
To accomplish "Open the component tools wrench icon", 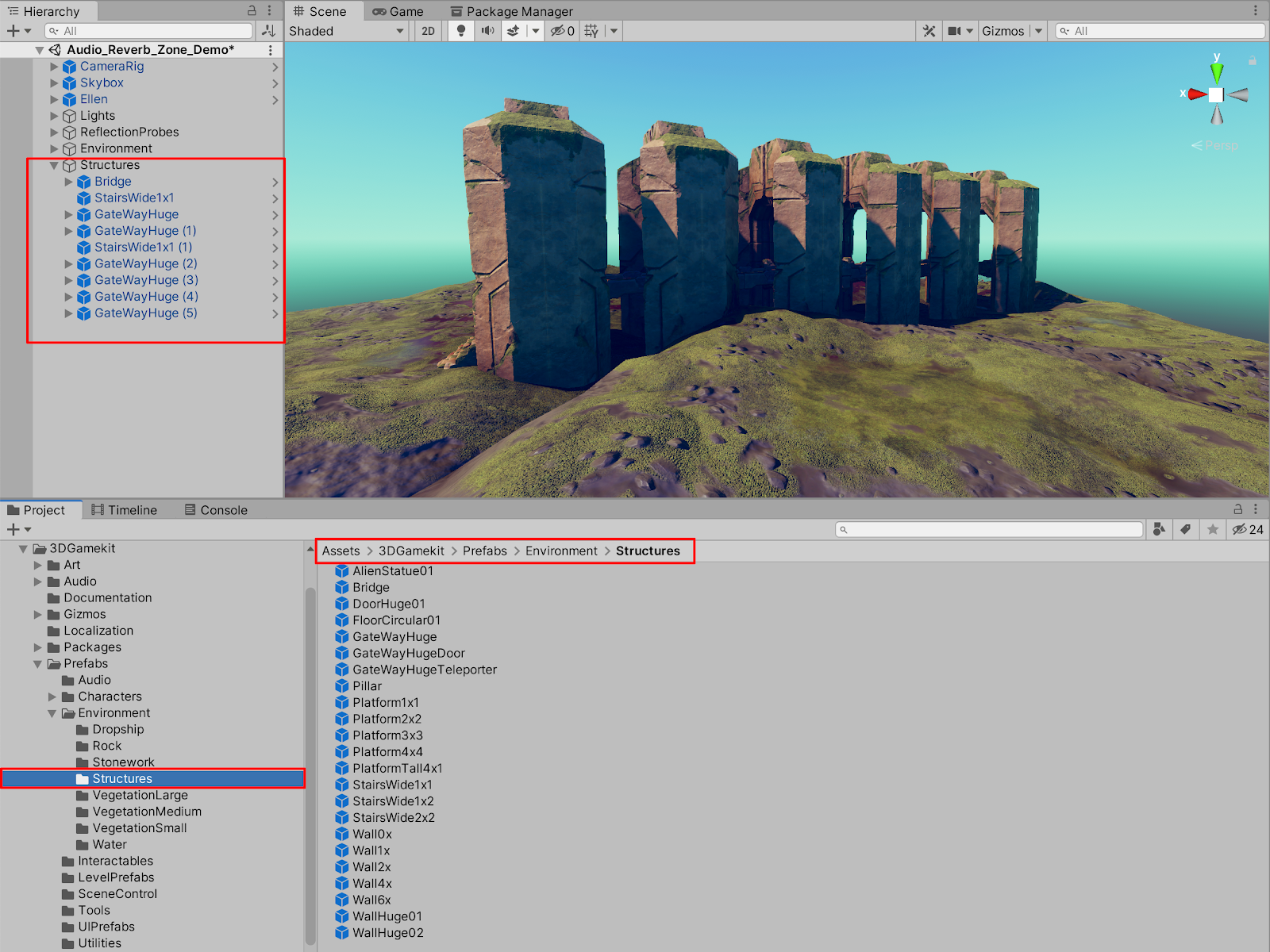I will [929, 31].
